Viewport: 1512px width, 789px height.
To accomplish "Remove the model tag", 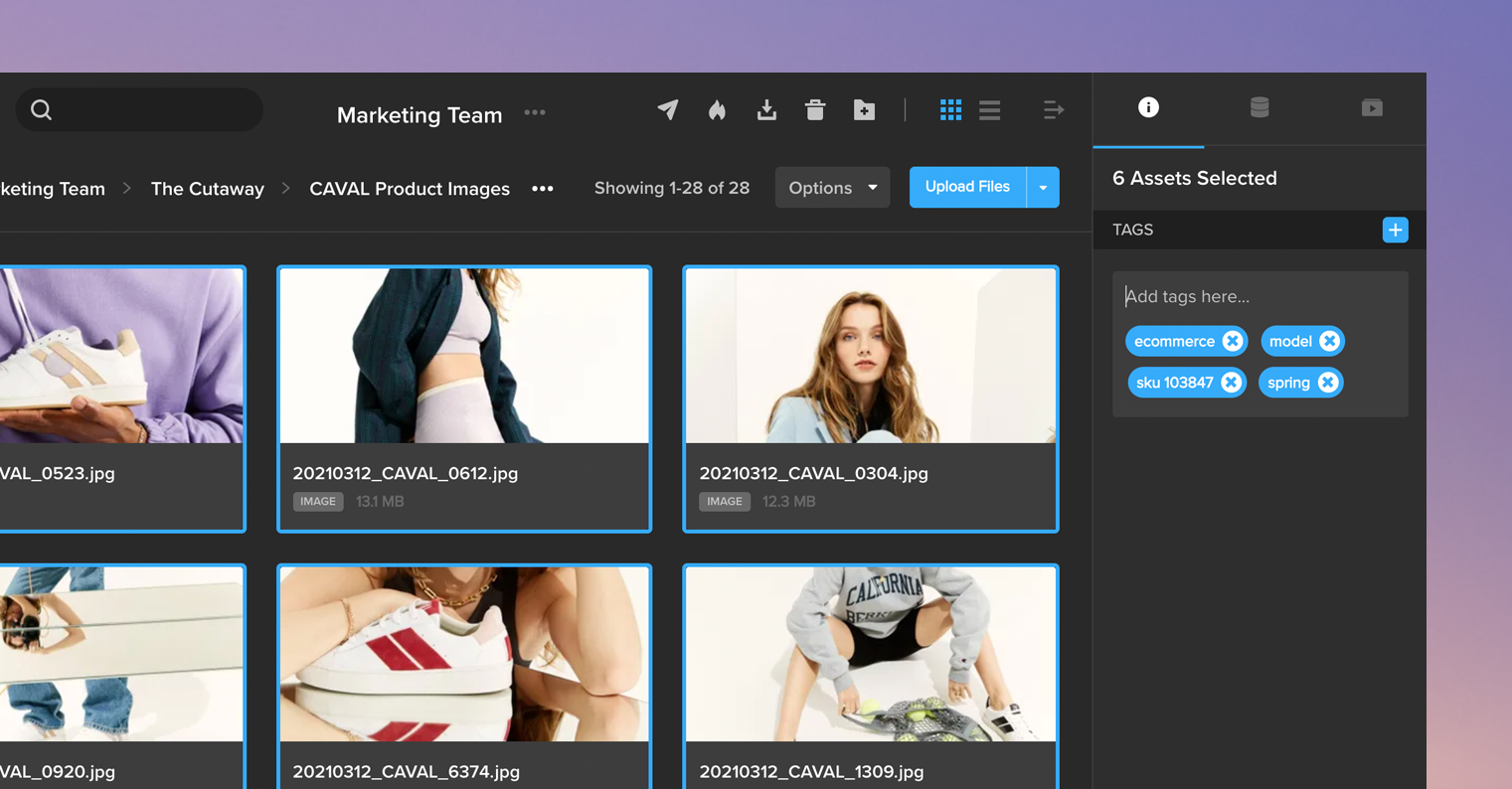I will [x=1329, y=341].
